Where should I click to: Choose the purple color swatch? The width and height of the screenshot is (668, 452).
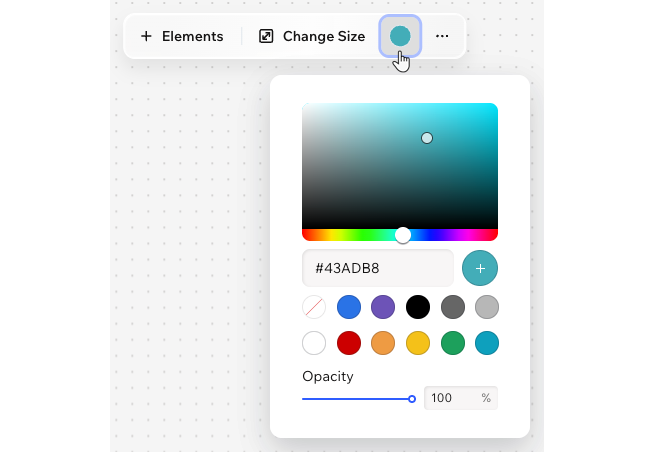coord(383,307)
